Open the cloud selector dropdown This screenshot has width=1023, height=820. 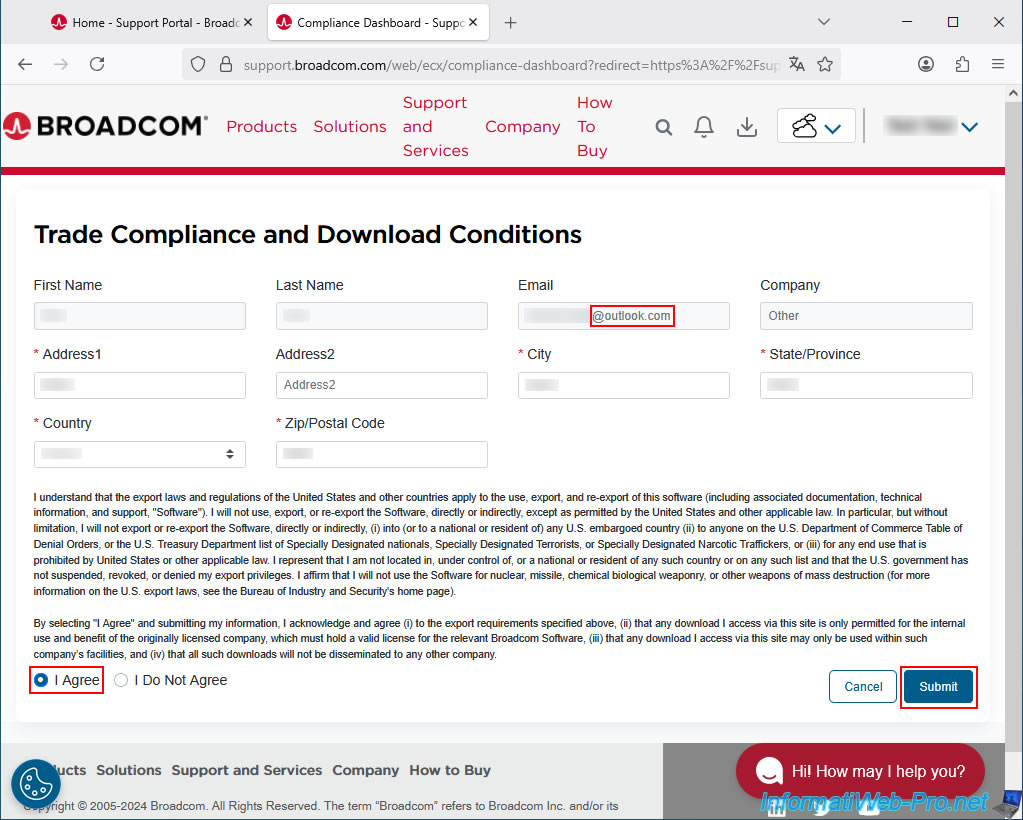pos(816,127)
